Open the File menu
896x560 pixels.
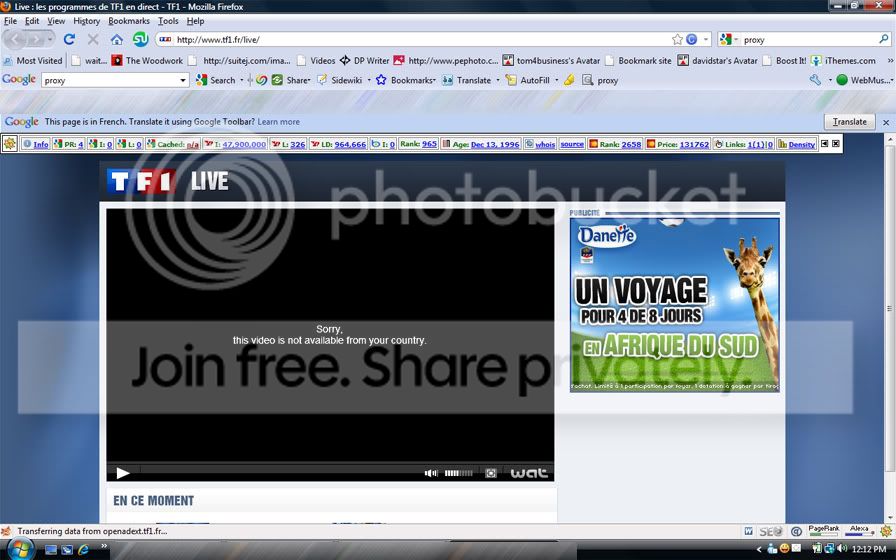[10, 21]
